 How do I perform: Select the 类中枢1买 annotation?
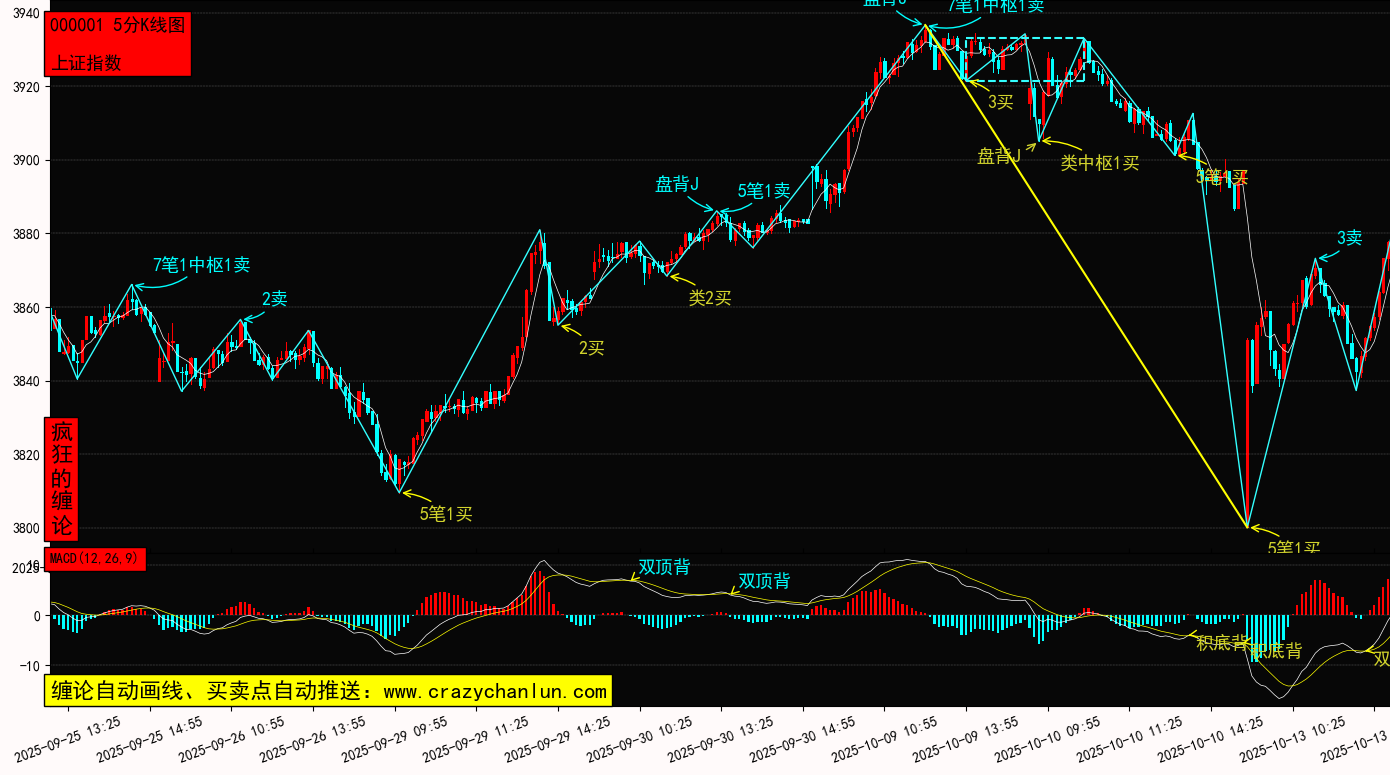[x=1100, y=163]
